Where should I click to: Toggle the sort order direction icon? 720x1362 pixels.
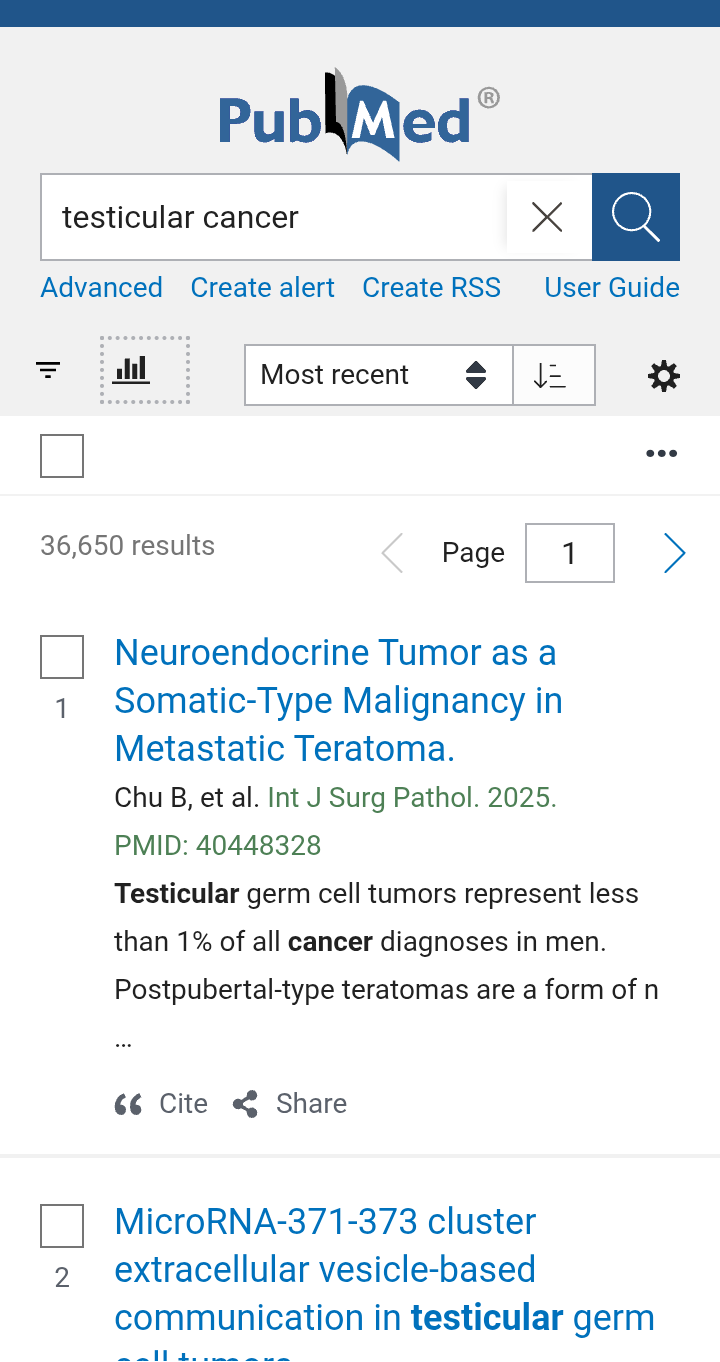pos(550,375)
